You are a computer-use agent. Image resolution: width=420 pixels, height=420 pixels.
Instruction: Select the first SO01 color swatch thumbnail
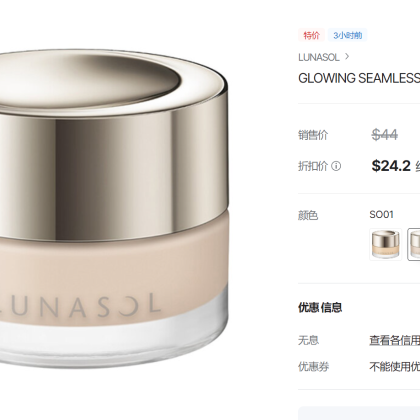pyautogui.click(x=386, y=244)
